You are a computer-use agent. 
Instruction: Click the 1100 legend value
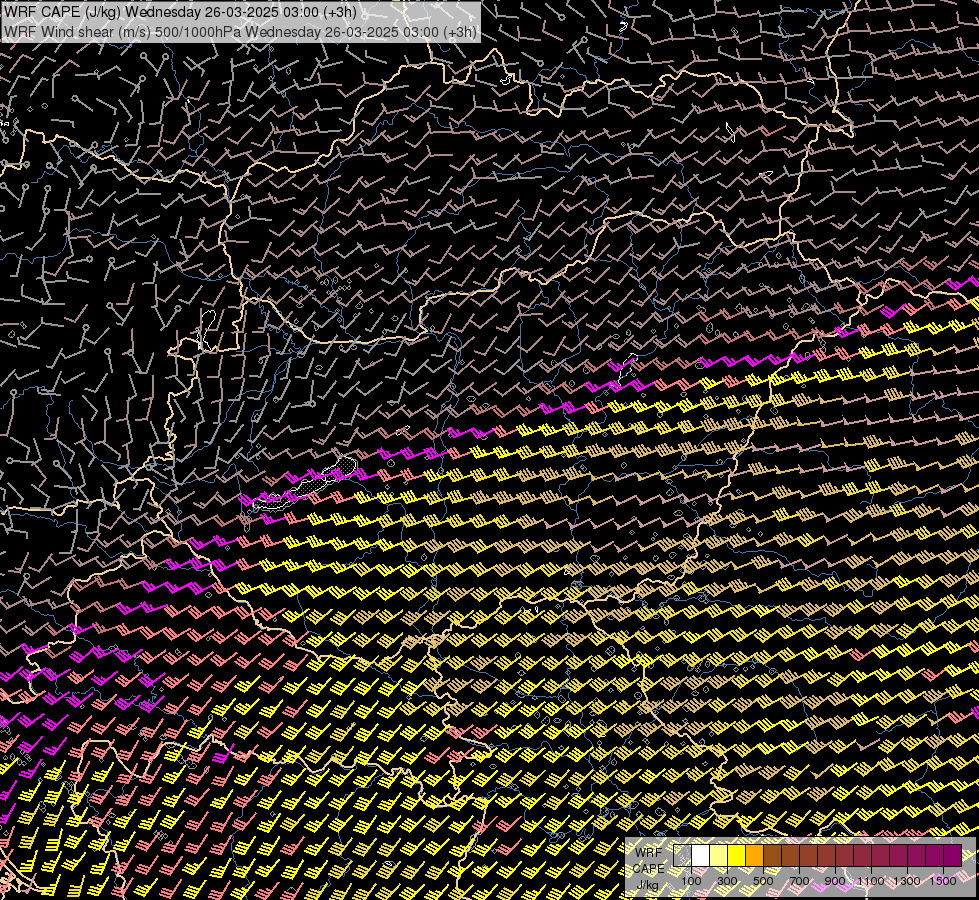click(x=871, y=881)
